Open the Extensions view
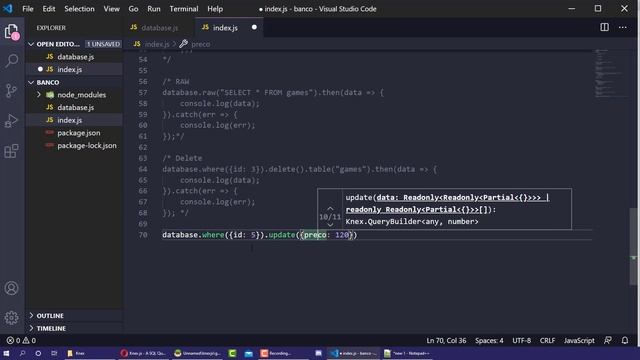Screen dimensions: 640x360 11,151
